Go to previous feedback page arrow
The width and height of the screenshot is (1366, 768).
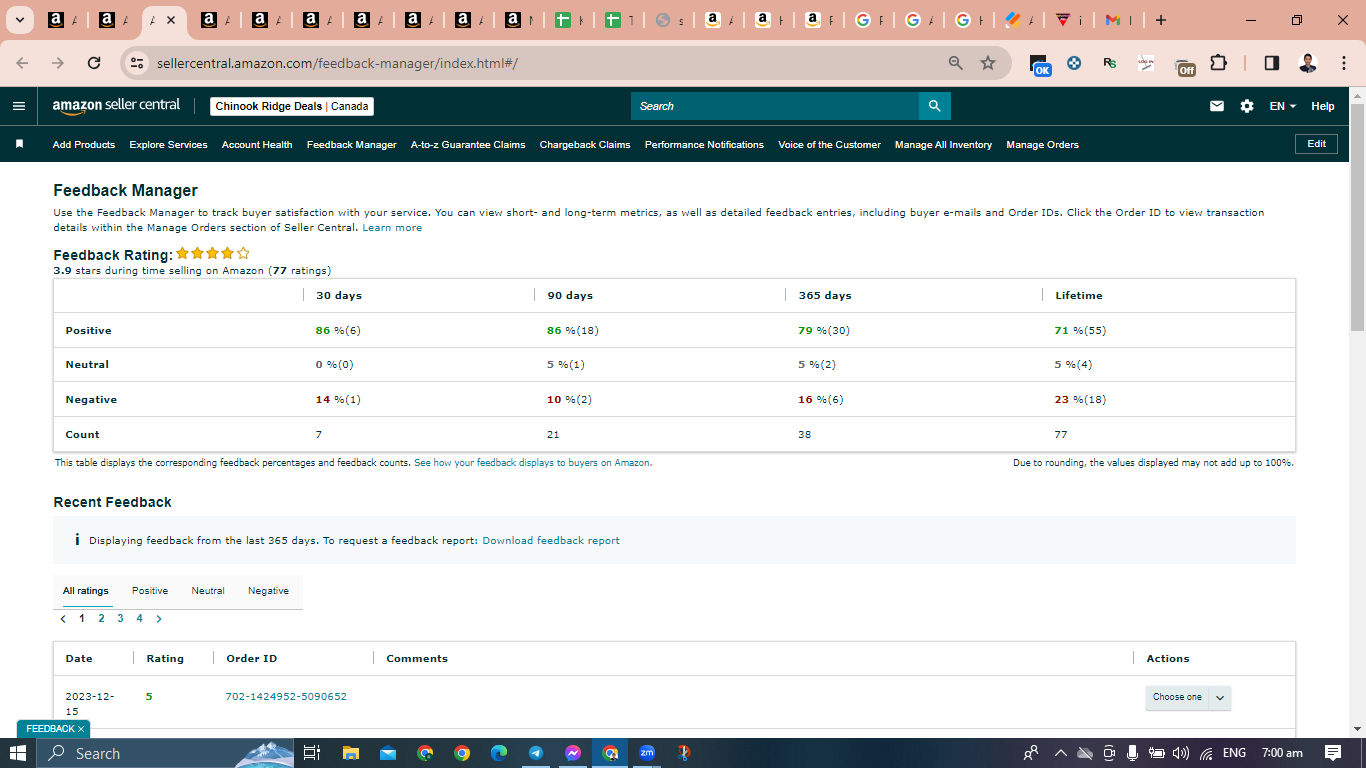click(x=64, y=618)
